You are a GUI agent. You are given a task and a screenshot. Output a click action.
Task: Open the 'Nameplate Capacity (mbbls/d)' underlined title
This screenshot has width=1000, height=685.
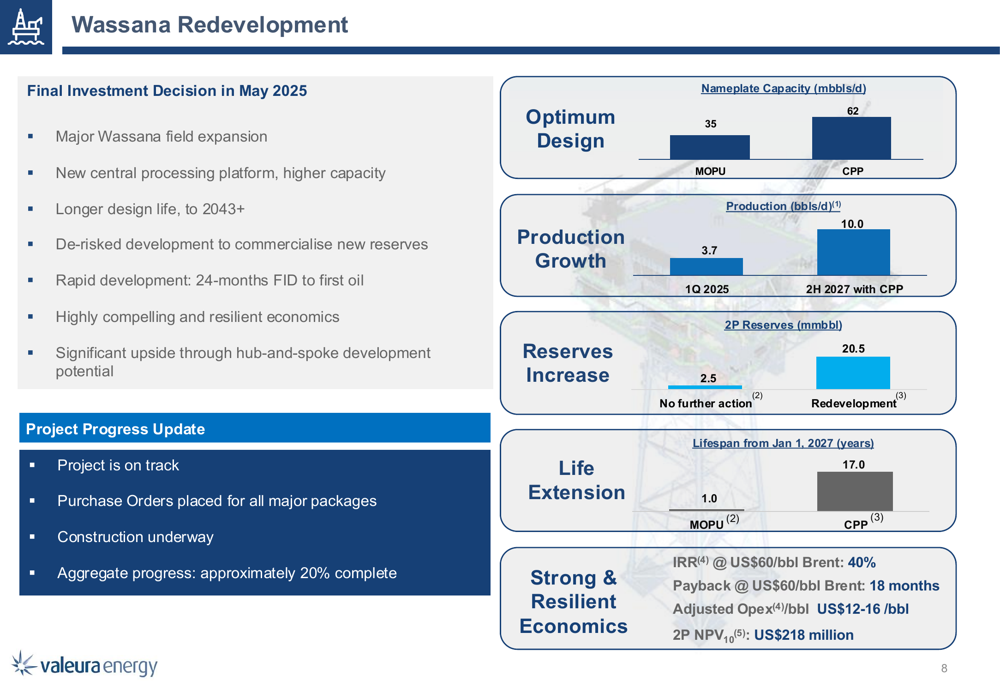tap(783, 88)
